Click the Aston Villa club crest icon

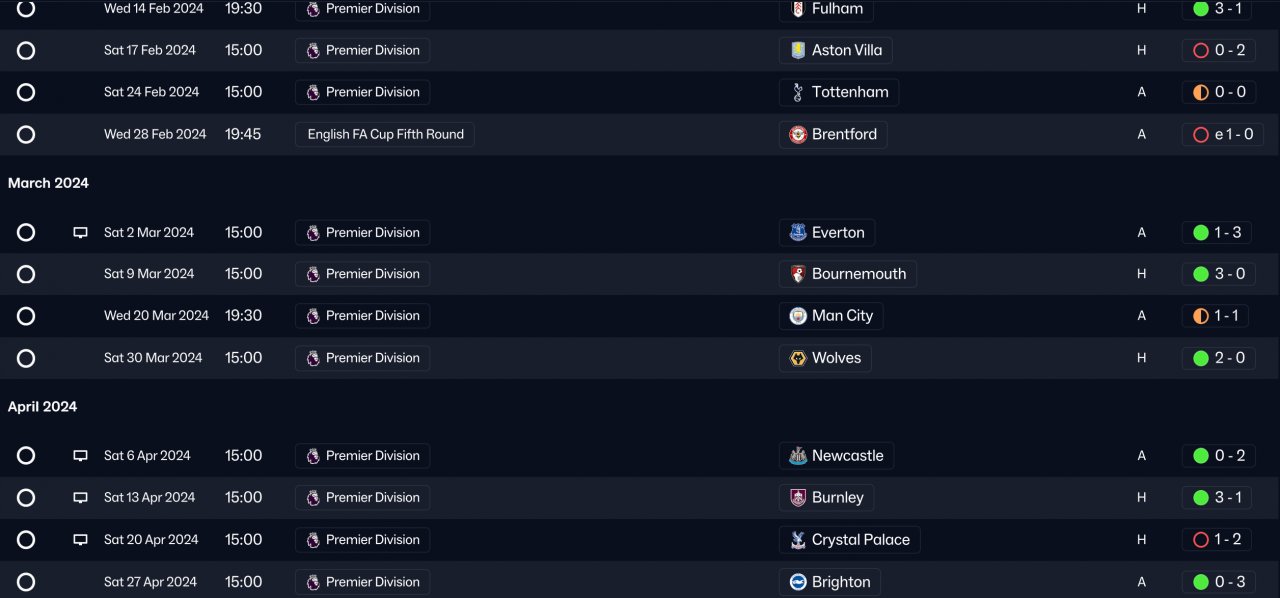[798, 50]
